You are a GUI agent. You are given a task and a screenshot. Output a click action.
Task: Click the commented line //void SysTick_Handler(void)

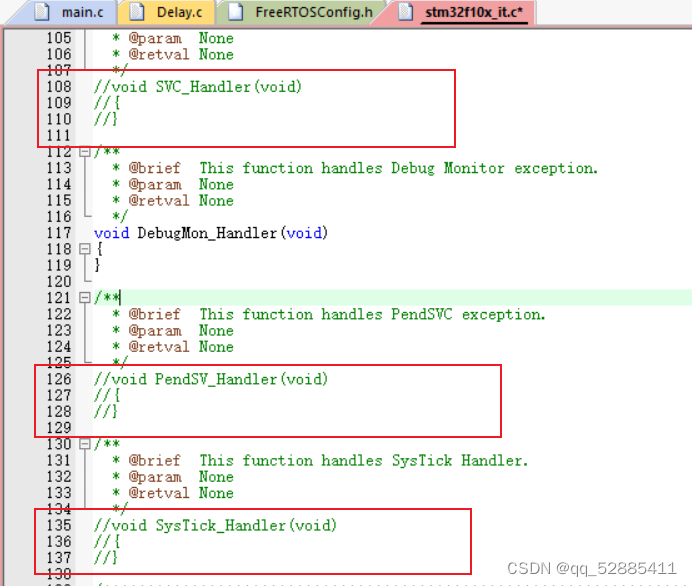215,525
